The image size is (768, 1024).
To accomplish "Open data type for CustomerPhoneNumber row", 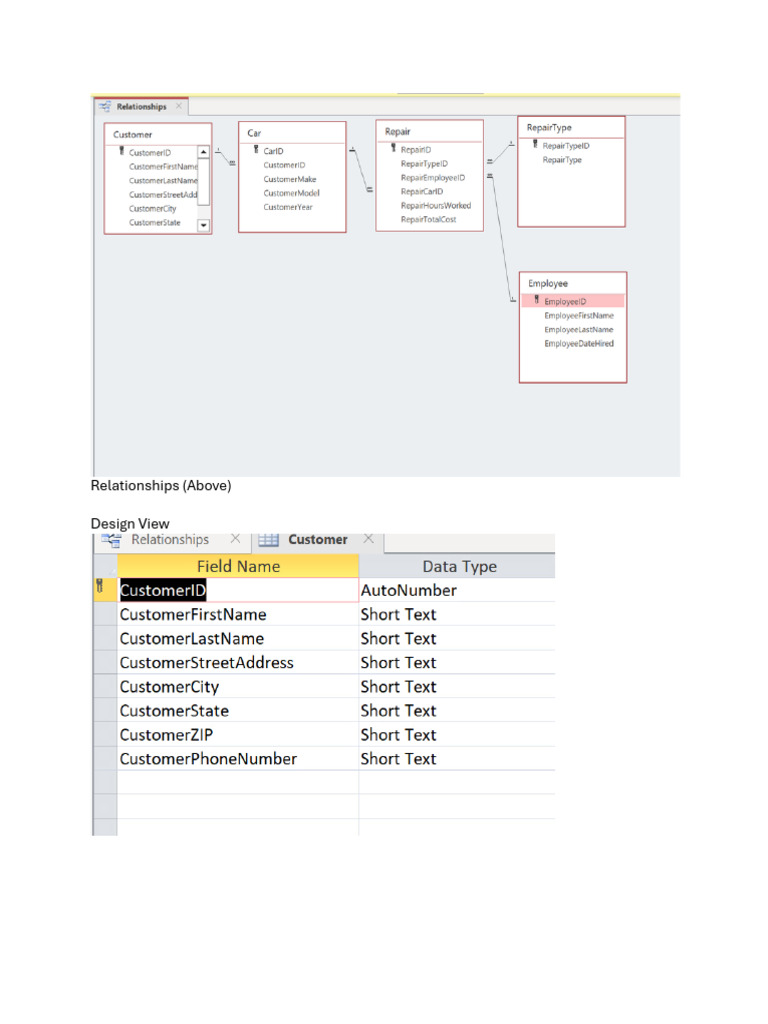I will click(457, 759).
